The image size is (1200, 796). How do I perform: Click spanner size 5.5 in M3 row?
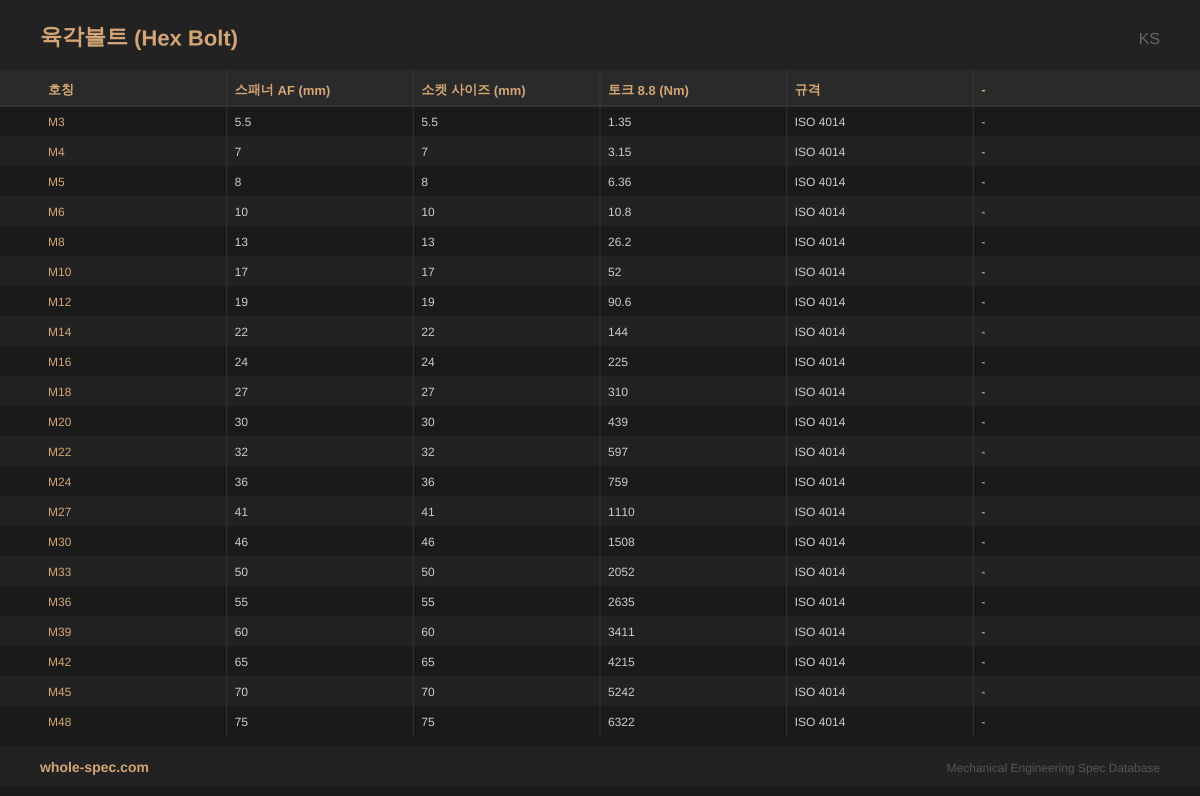(243, 122)
